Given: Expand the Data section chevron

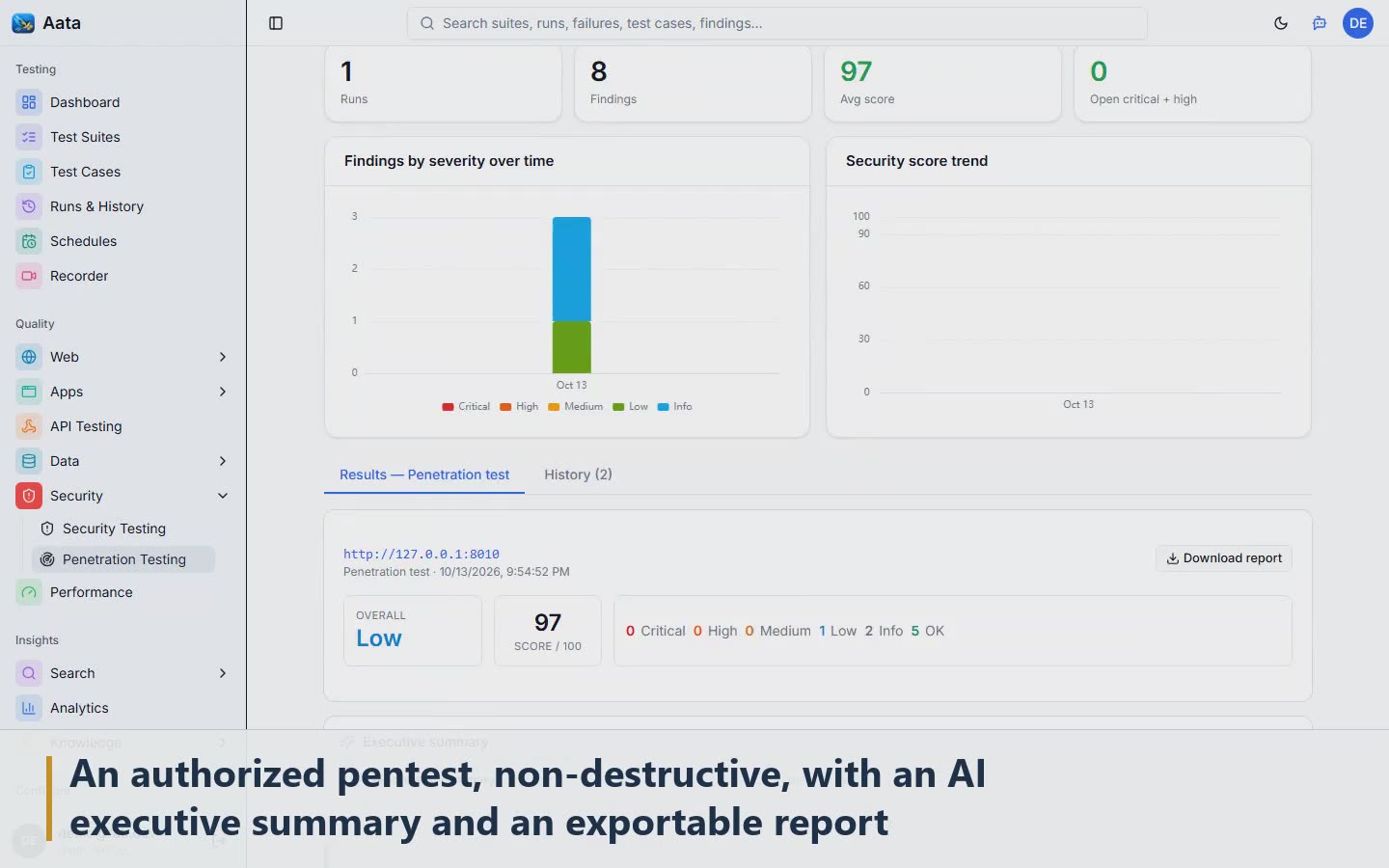Looking at the screenshot, I should 223,461.
